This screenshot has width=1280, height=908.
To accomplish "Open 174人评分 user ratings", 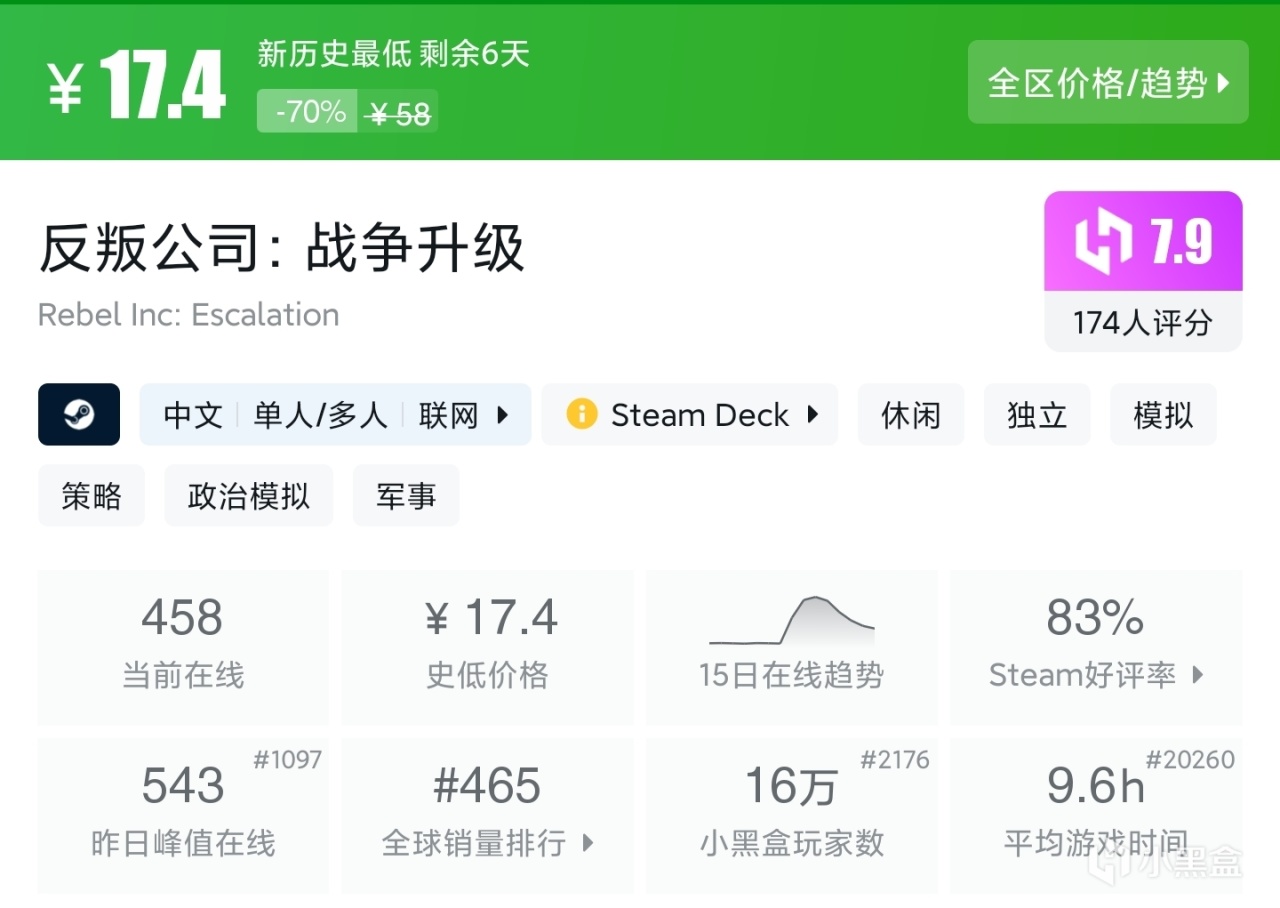I will pos(1142,323).
